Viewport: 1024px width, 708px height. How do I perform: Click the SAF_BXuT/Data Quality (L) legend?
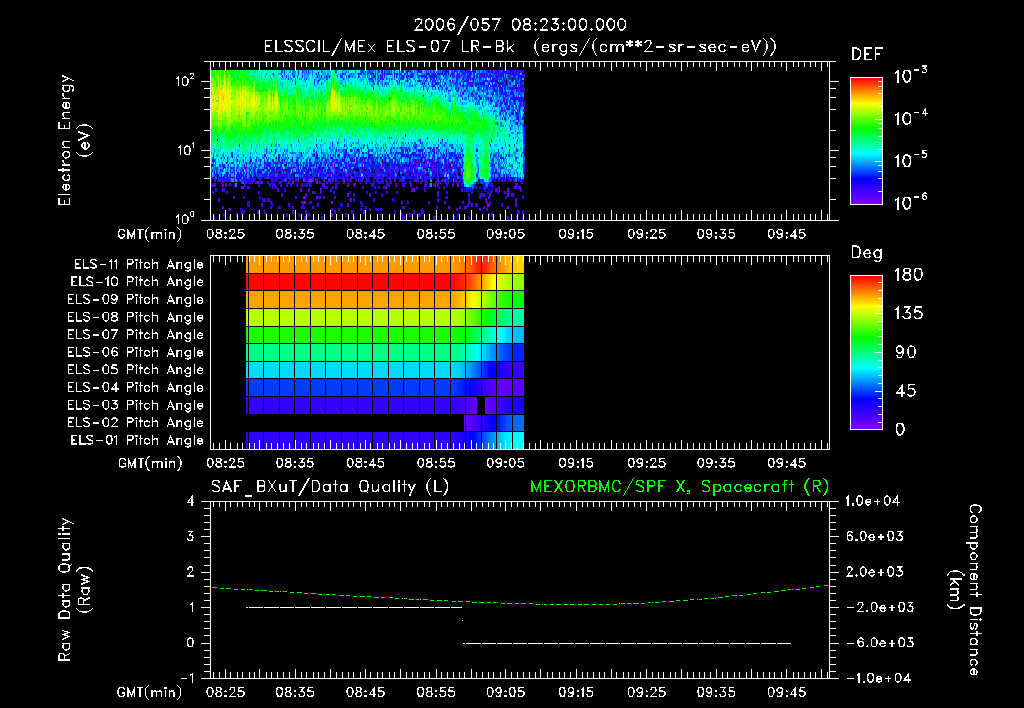[x=330, y=487]
